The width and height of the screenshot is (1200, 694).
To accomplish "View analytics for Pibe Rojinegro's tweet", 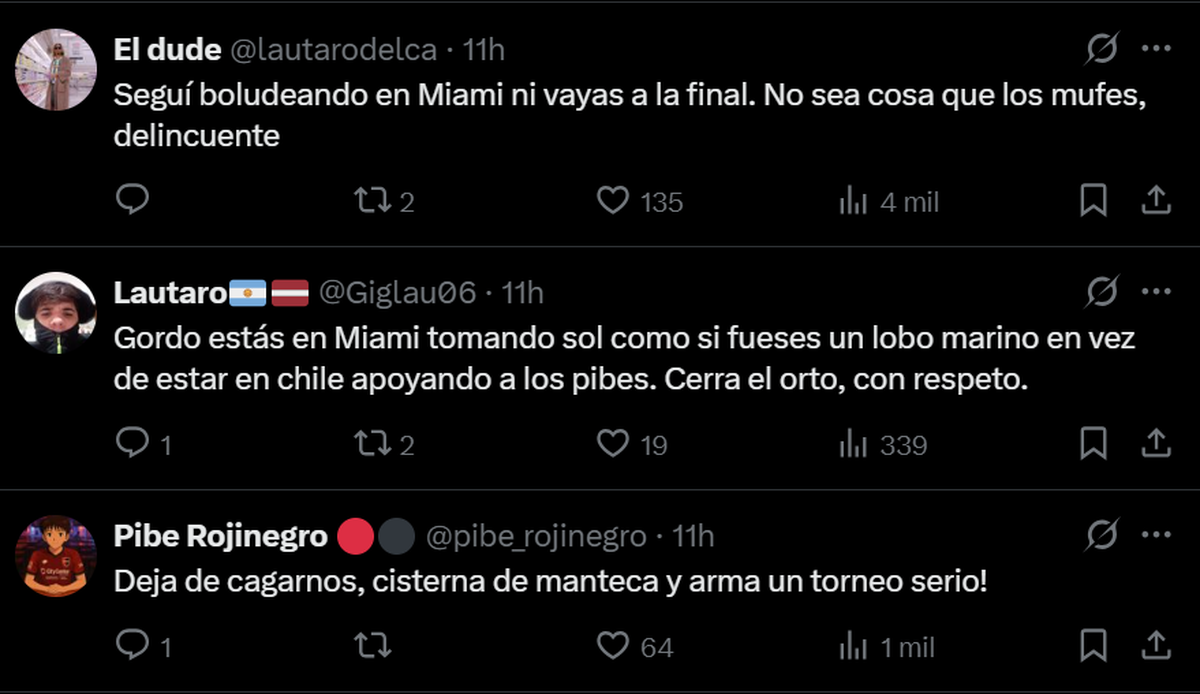I will (x=853, y=645).
